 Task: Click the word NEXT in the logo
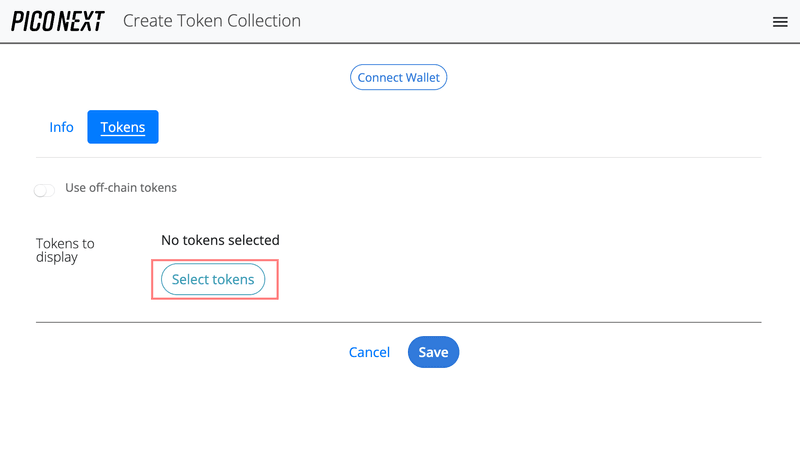(82, 21)
